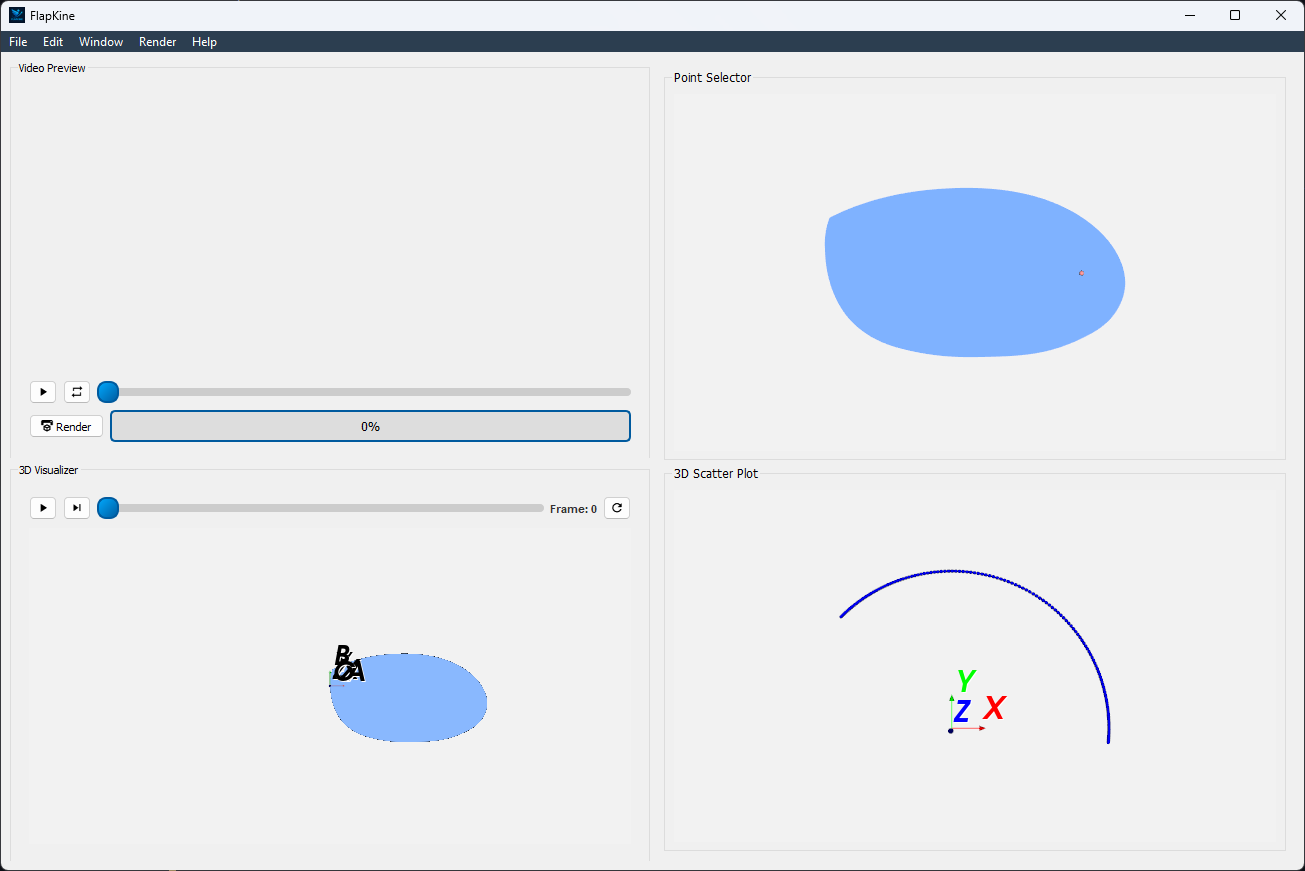Click the 3D Visualizer frame slider handle
The width and height of the screenshot is (1305, 871).
(x=108, y=508)
